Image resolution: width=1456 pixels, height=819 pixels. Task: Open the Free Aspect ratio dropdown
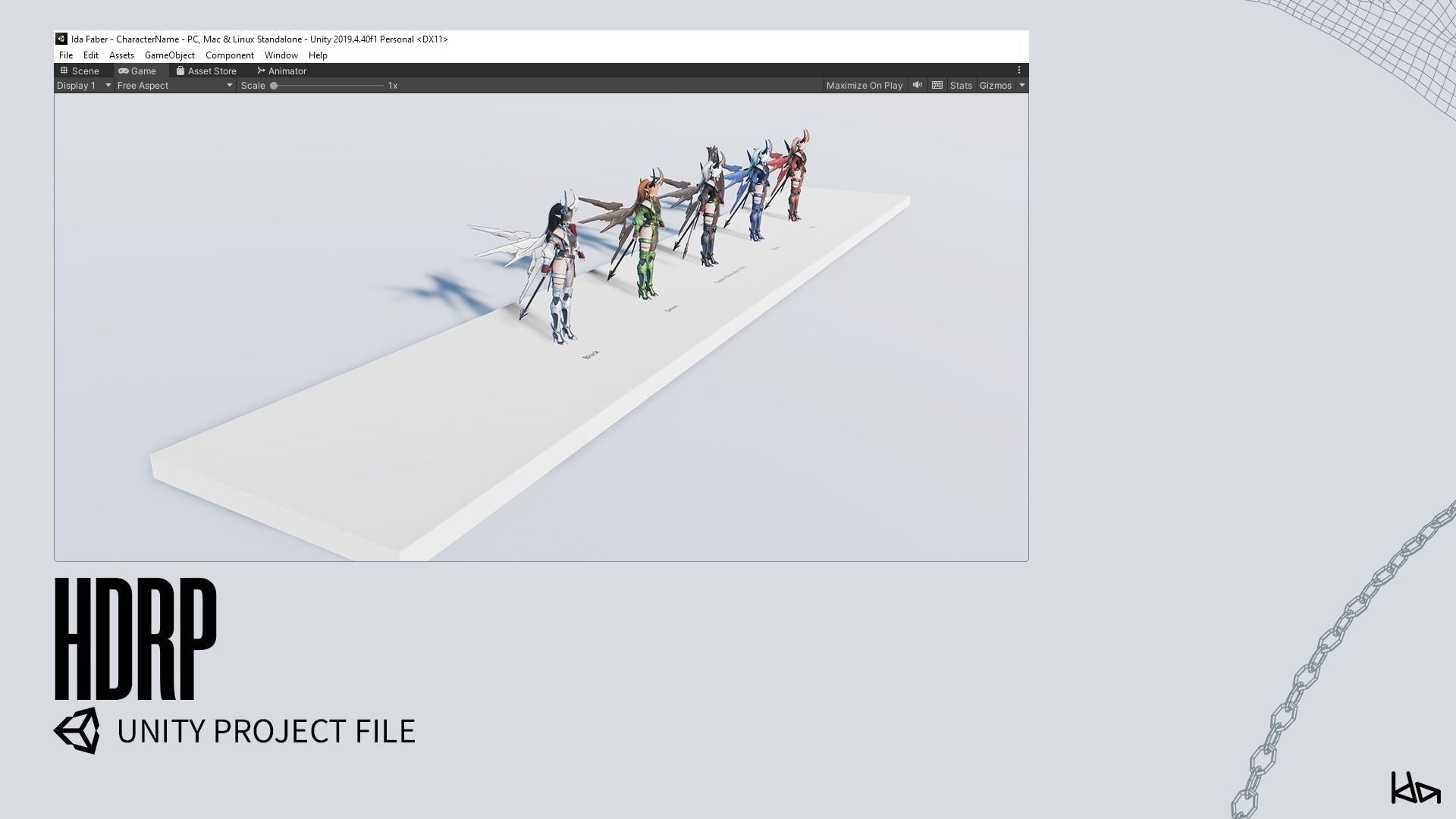(174, 86)
